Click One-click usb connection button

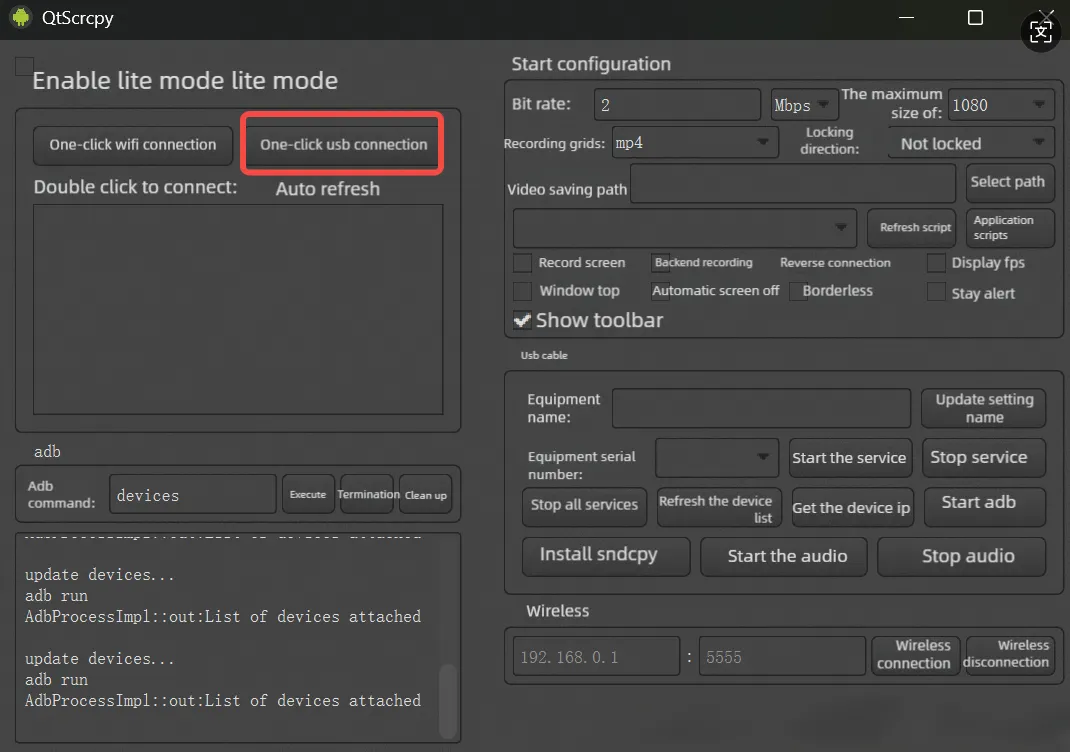tap(343, 144)
